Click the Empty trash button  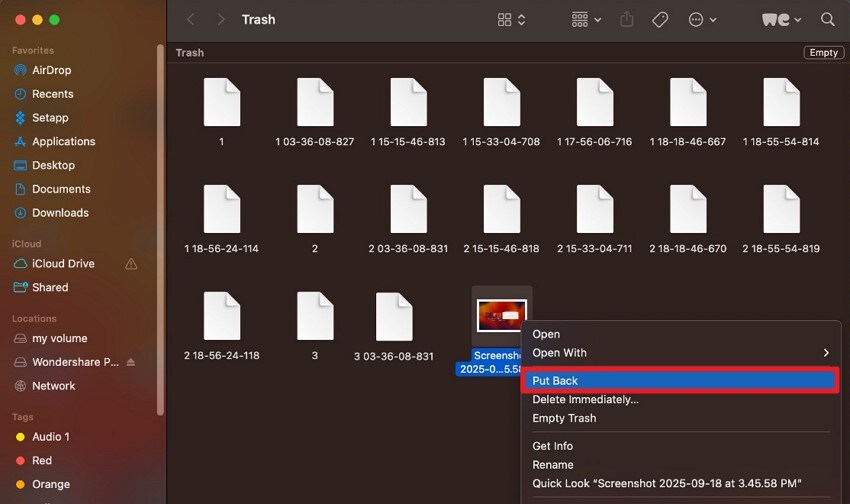click(x=823, y=53)
